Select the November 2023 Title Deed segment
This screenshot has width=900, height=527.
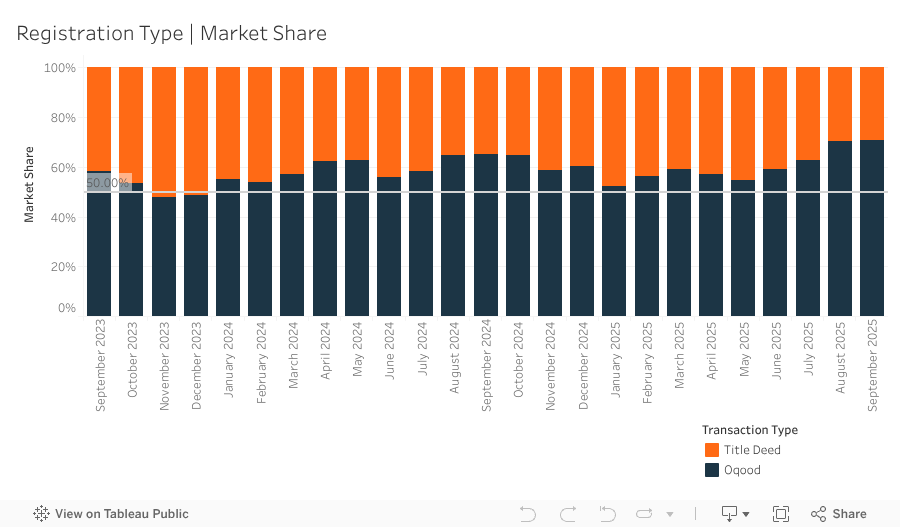coord(164,130)
